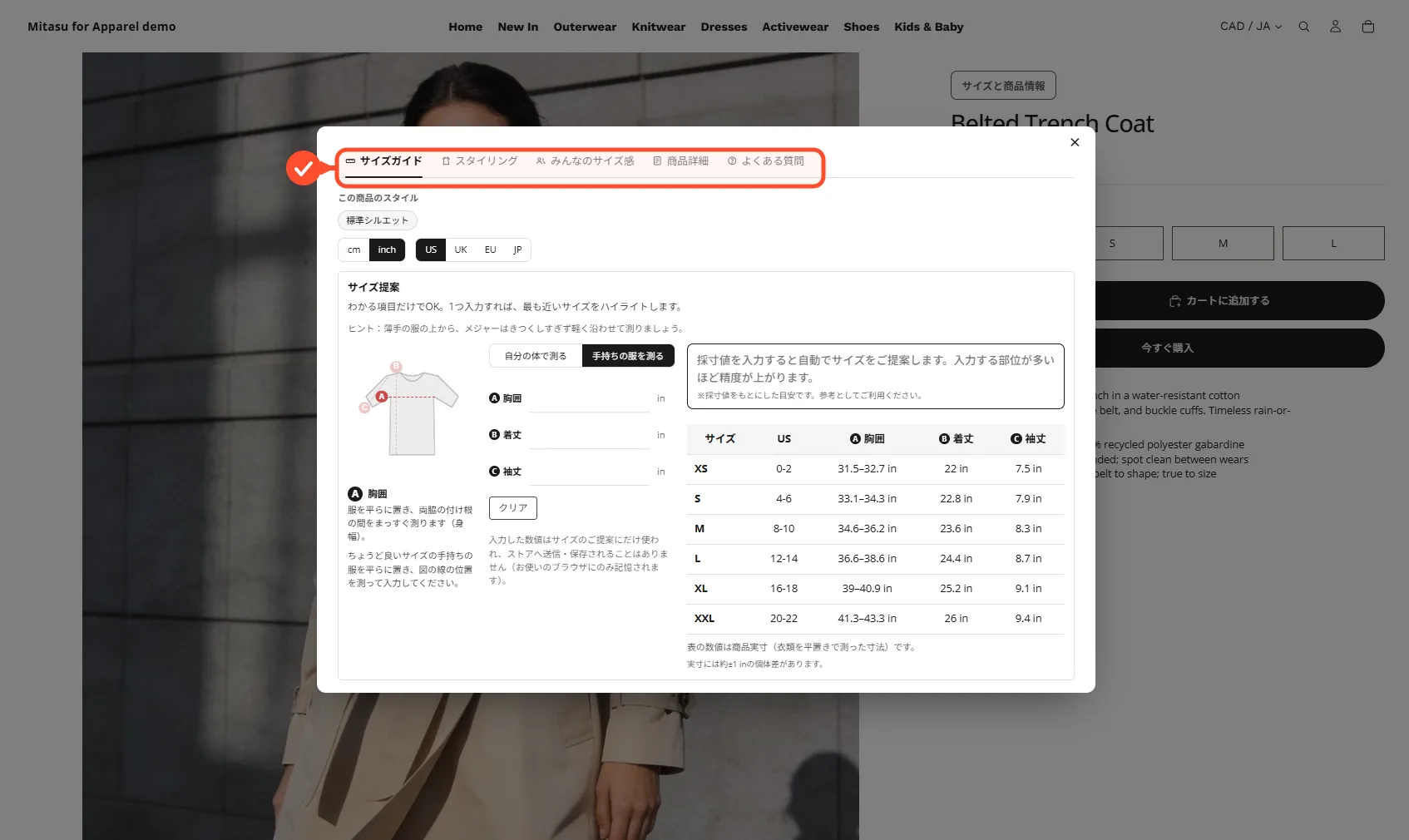
Task: Click the XXL row size label
Action: pyautogui.click(x=704, y=619)
